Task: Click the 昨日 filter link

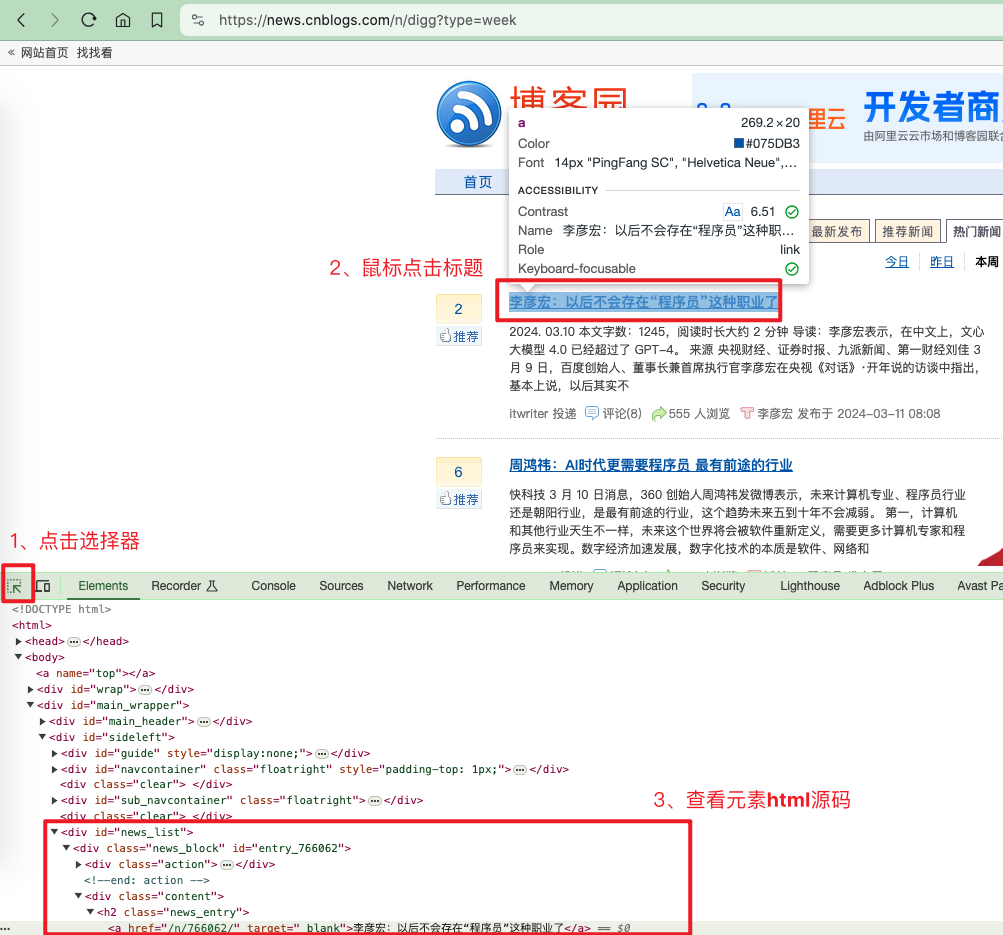Action: (942, 262)
